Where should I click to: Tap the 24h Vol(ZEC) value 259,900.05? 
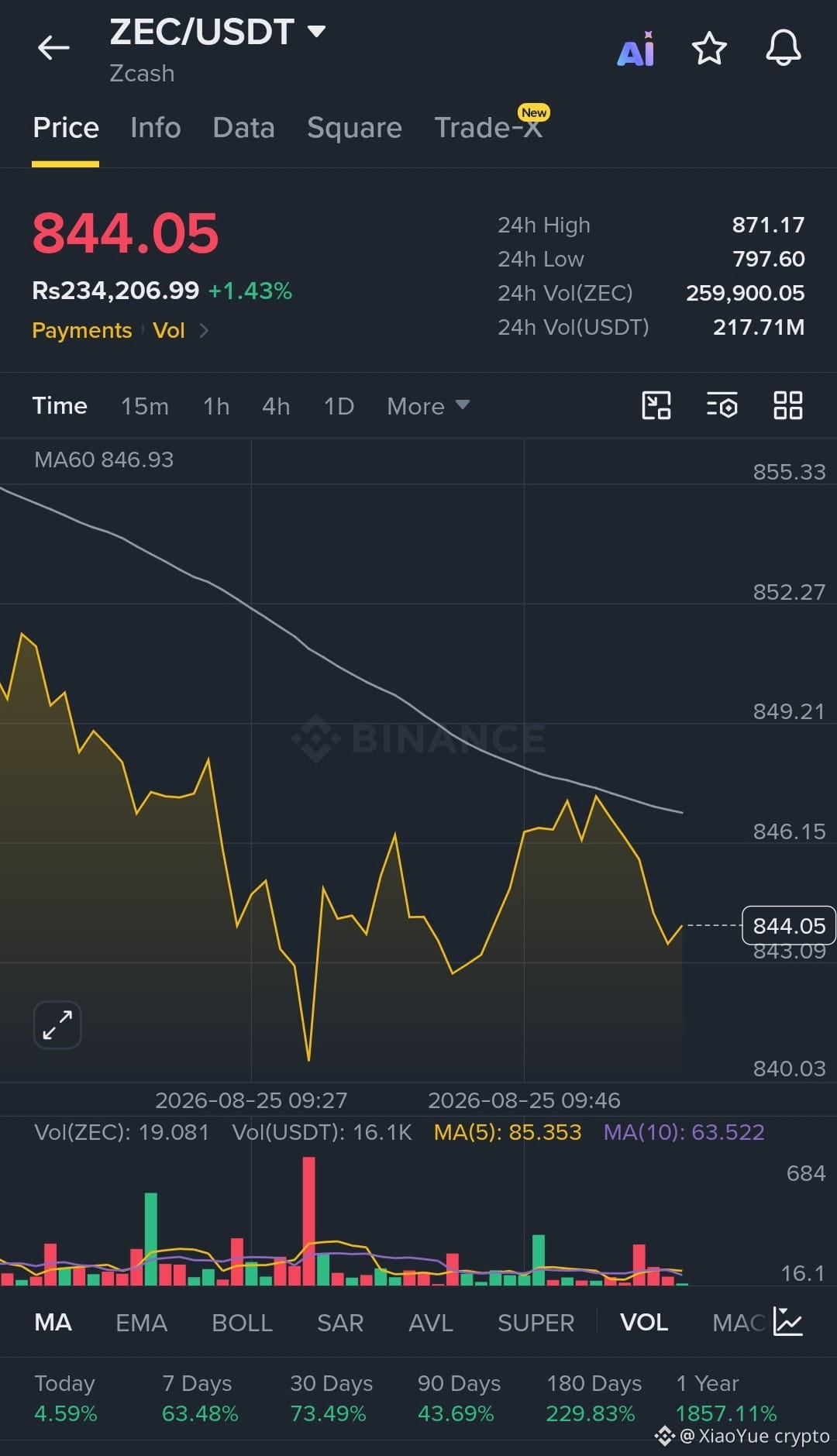(x=745, y=293)
